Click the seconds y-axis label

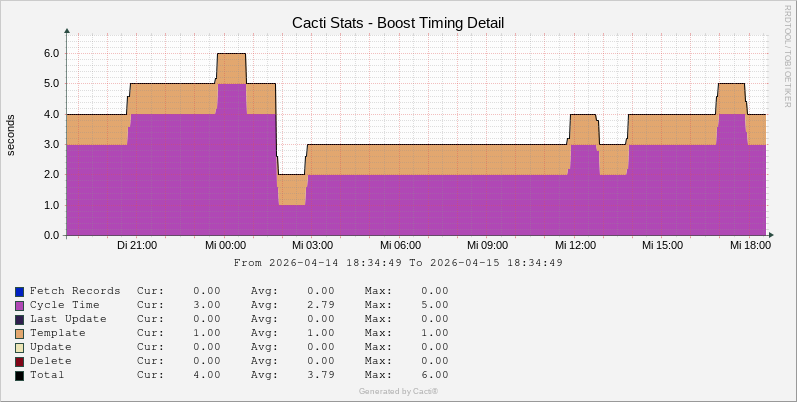click(11, 135)
